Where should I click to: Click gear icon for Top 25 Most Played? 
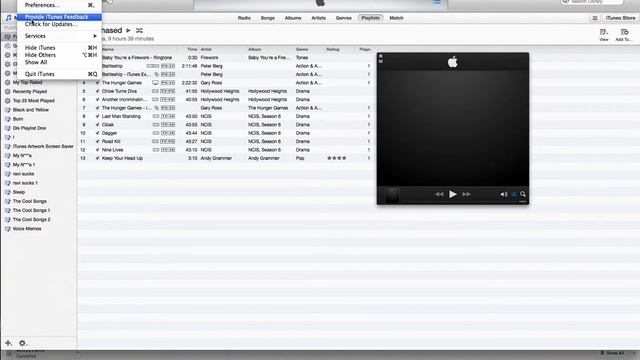click(x=7, y=100)
